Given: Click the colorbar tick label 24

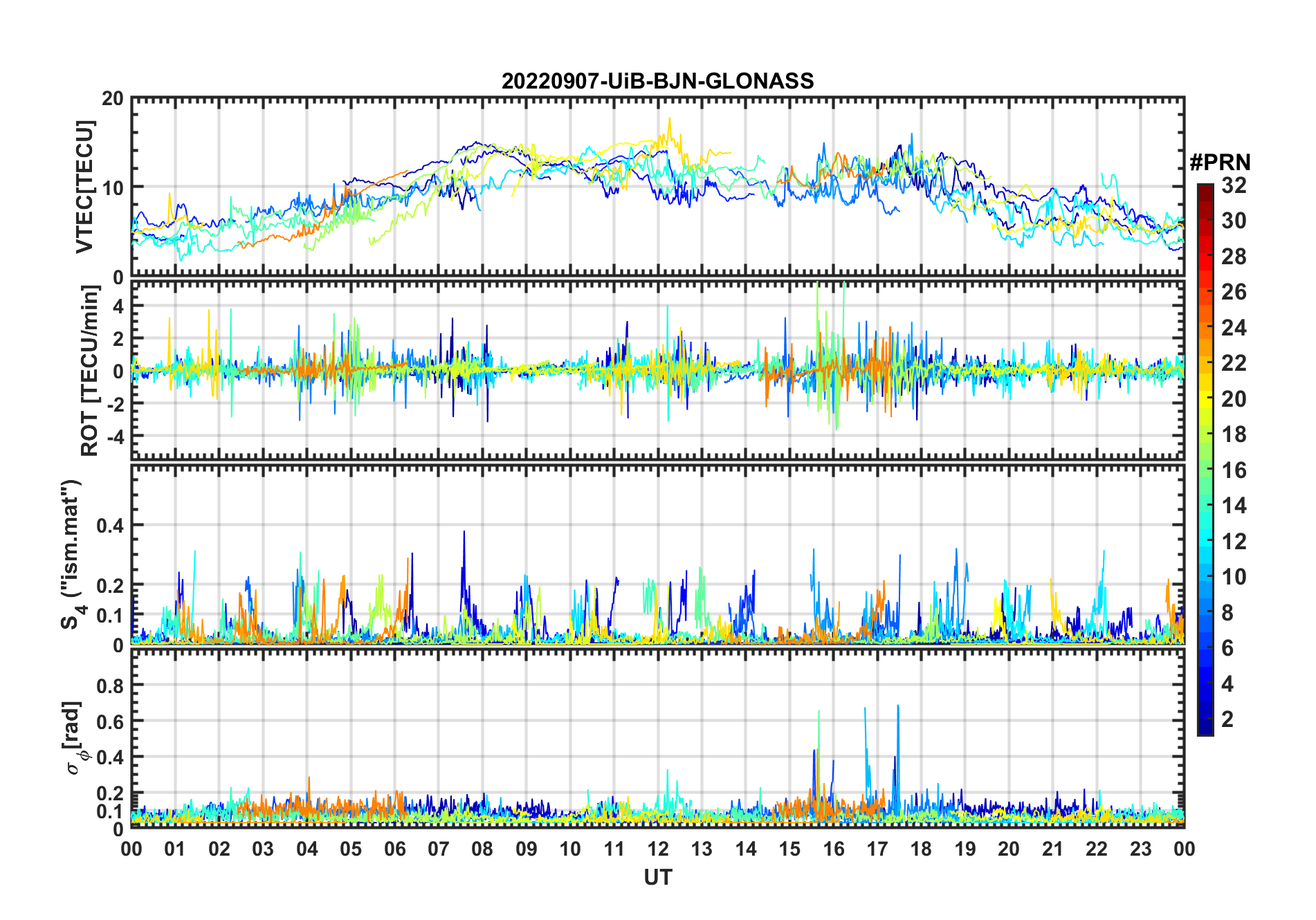Looking at the screenshot, I should (x=1234, y=328).
